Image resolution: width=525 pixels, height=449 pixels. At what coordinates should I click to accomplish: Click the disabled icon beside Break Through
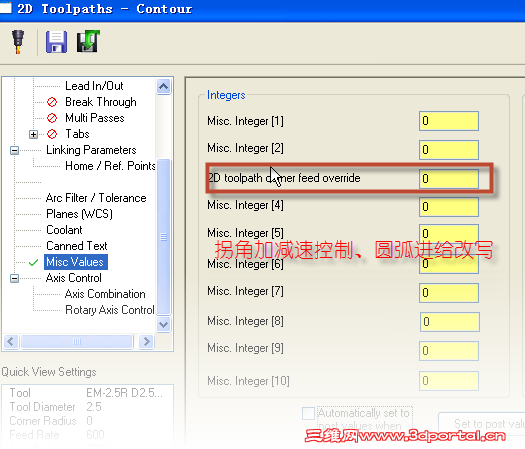coord(52,102)
